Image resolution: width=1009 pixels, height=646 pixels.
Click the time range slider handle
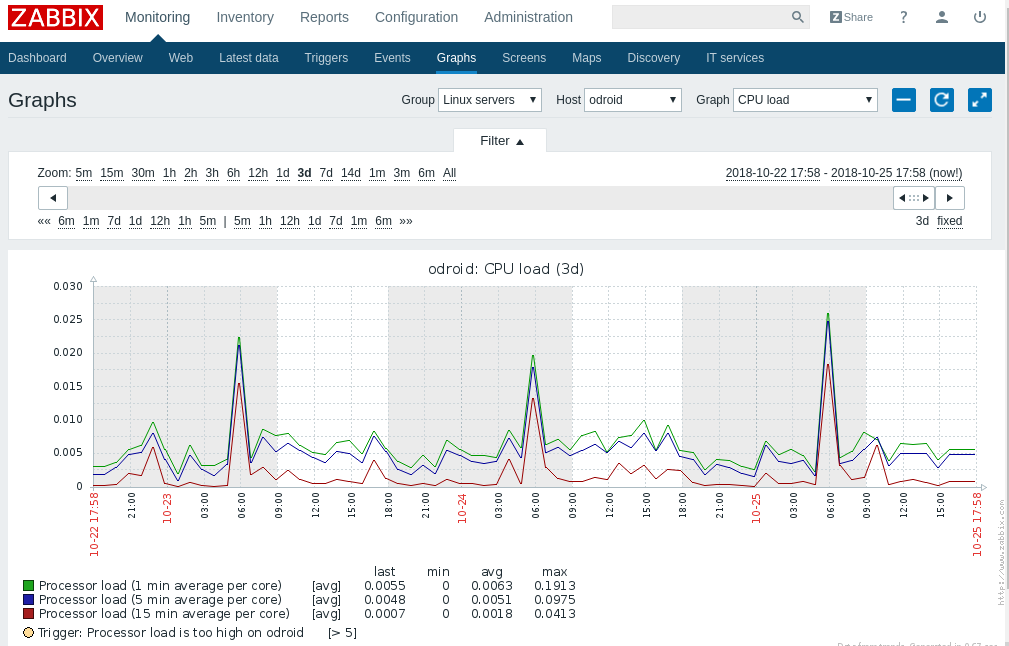pos(914,198)
